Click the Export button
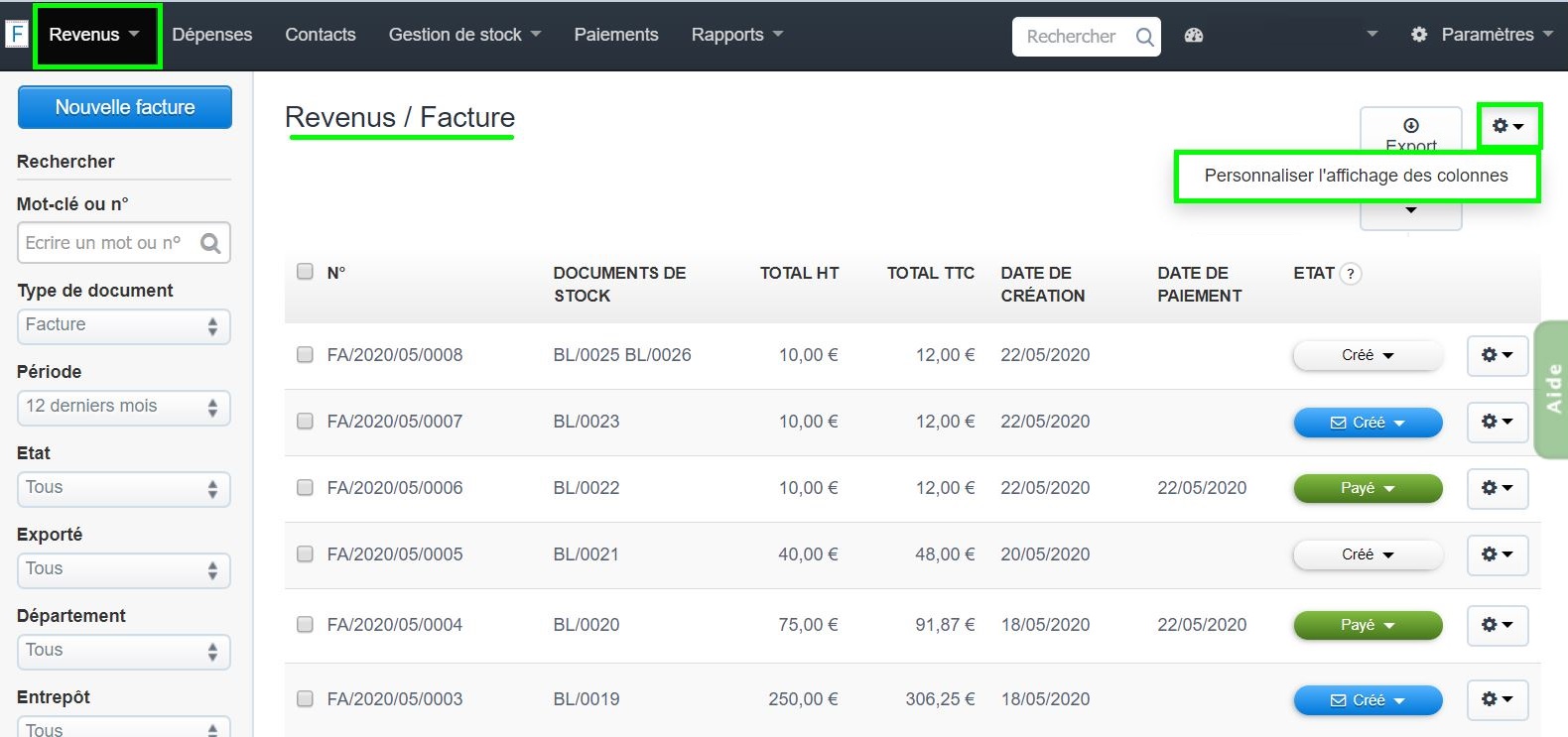Image resolution: width=1568 pixels, height=737 pixels. 1410,130
